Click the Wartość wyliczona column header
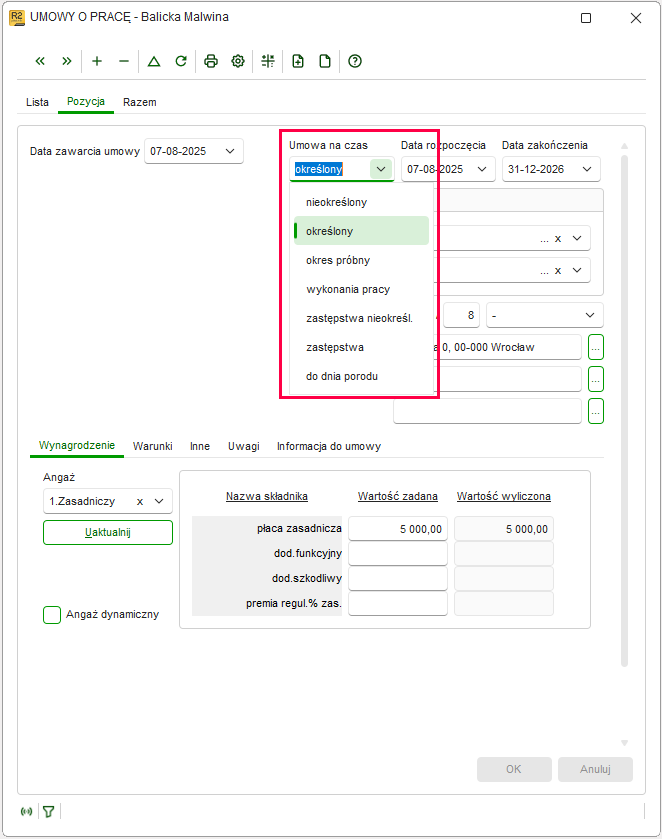This screenshot has height=839, width=662. point(504,496)
